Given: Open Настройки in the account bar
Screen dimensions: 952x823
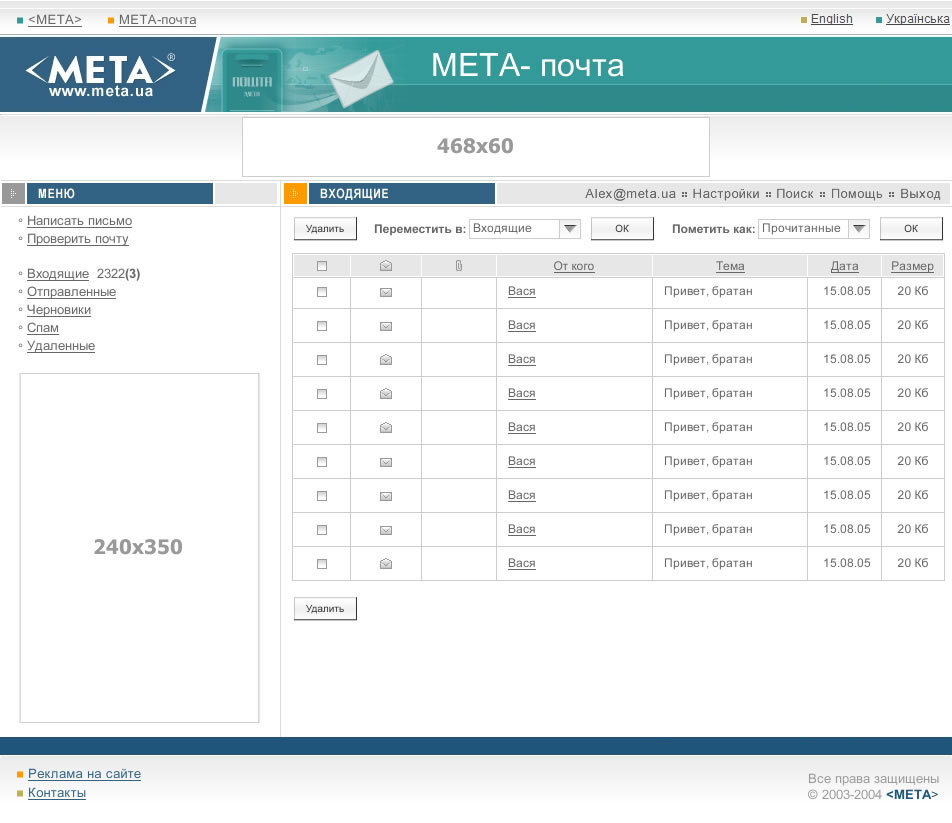Looking at the screenshot, I should [726, 194].
